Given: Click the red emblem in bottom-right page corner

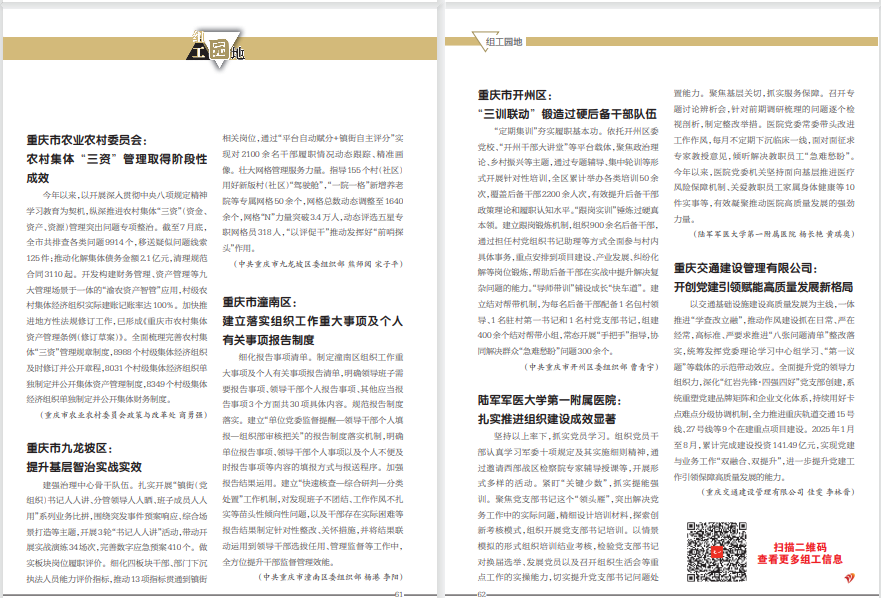Looking at the screenshot, I should (x=850, y=578).
